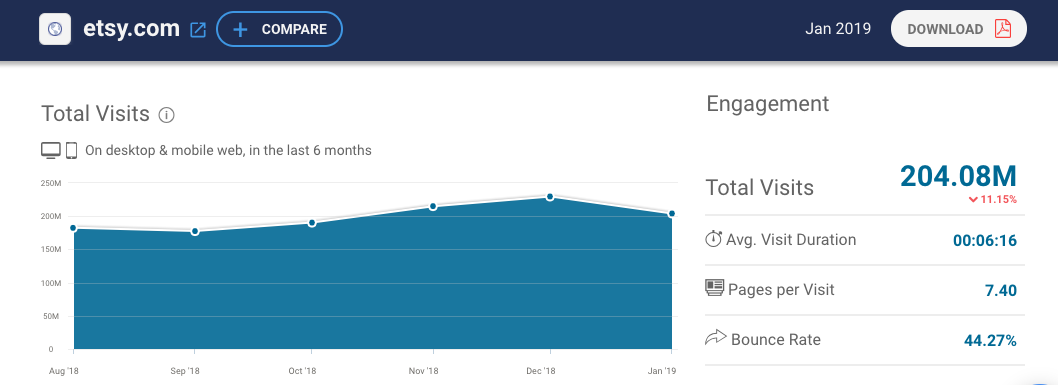1058x385 pixels.
Task: Open Total Visits info tooltip icon
Action: point(167,115)
